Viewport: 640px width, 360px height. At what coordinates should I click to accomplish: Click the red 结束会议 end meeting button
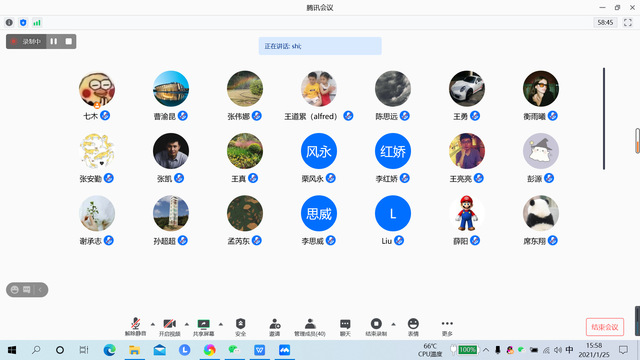point(605,327)
